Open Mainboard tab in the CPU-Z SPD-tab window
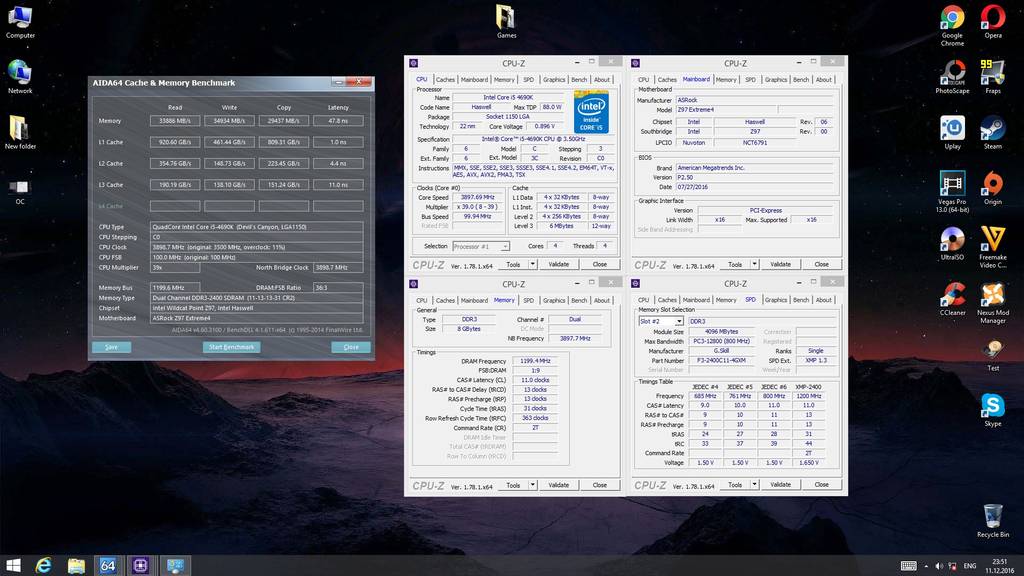1024x576 pixels. [x=696, y=300]
